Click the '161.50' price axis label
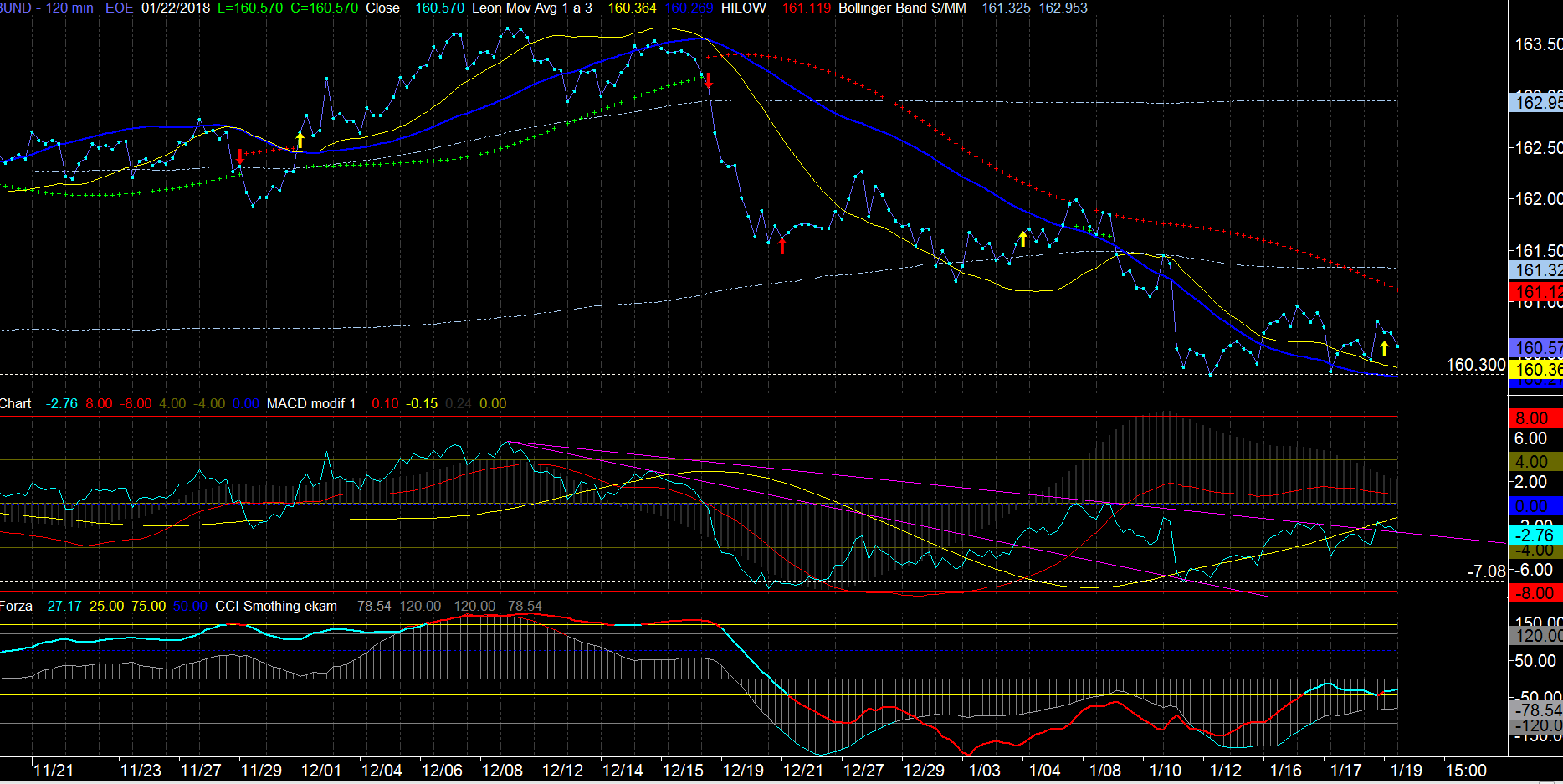Image resolution: width=1563 pixels, height=784 pixels. (x=1539, y=250)
